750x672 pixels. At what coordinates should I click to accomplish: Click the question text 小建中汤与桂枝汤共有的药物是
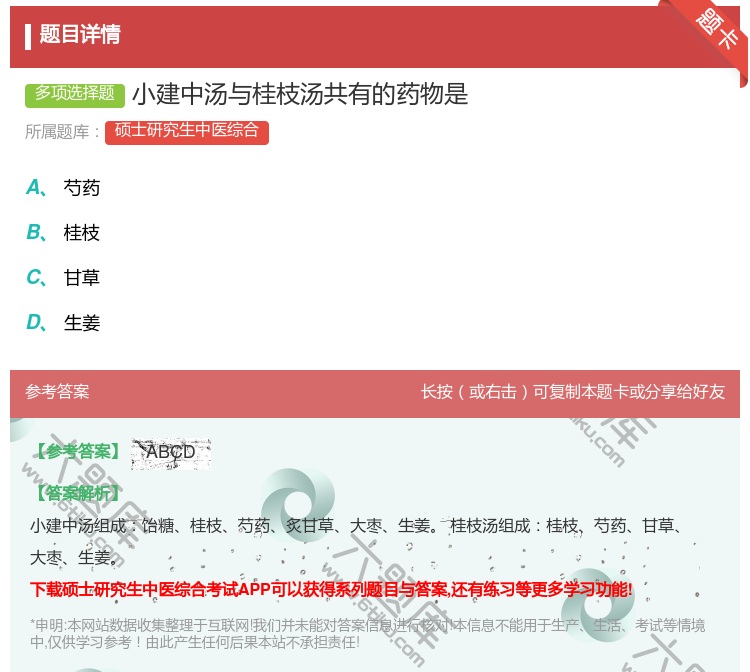299,94
